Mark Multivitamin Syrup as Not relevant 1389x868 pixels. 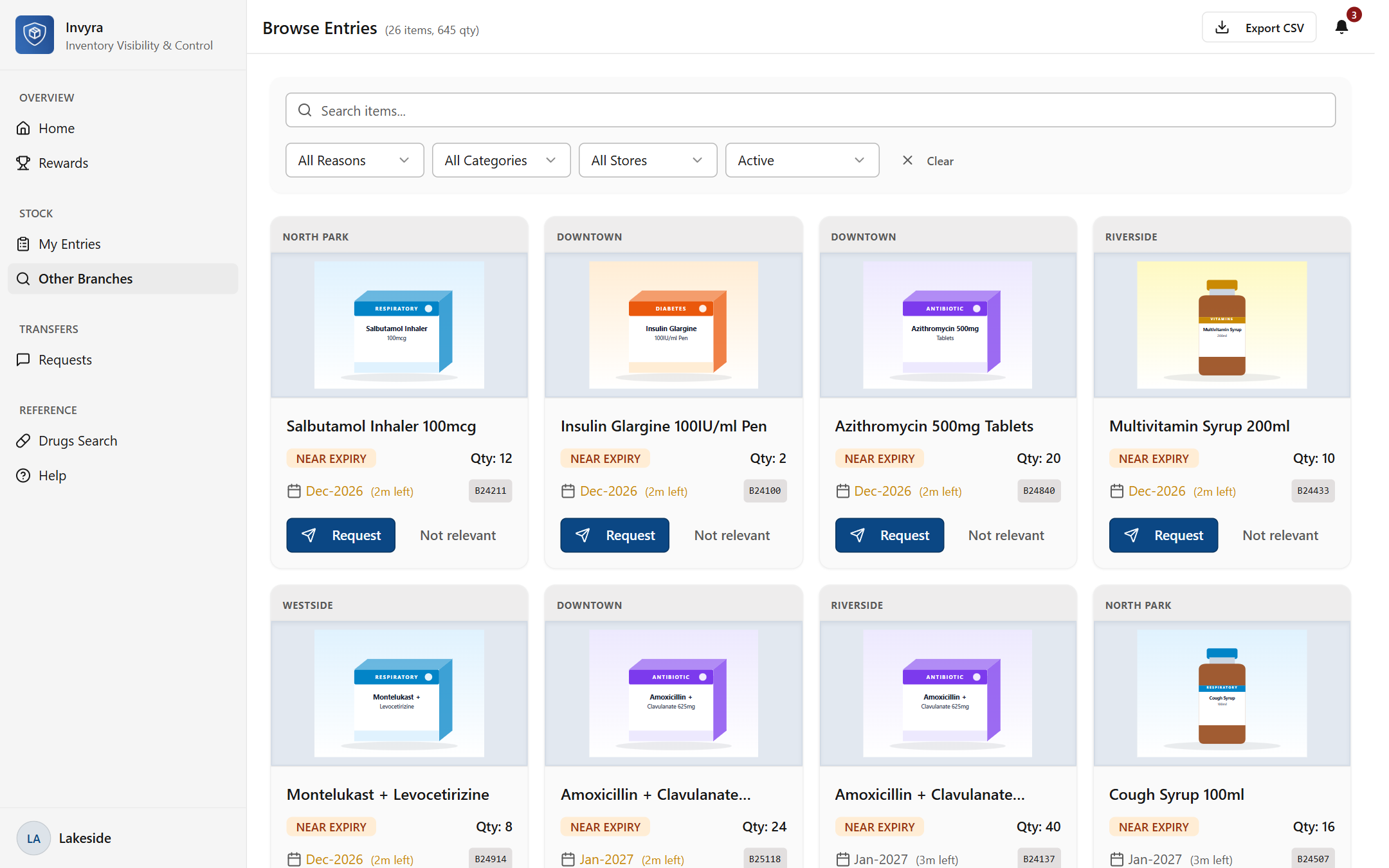tap(1280, 535)
